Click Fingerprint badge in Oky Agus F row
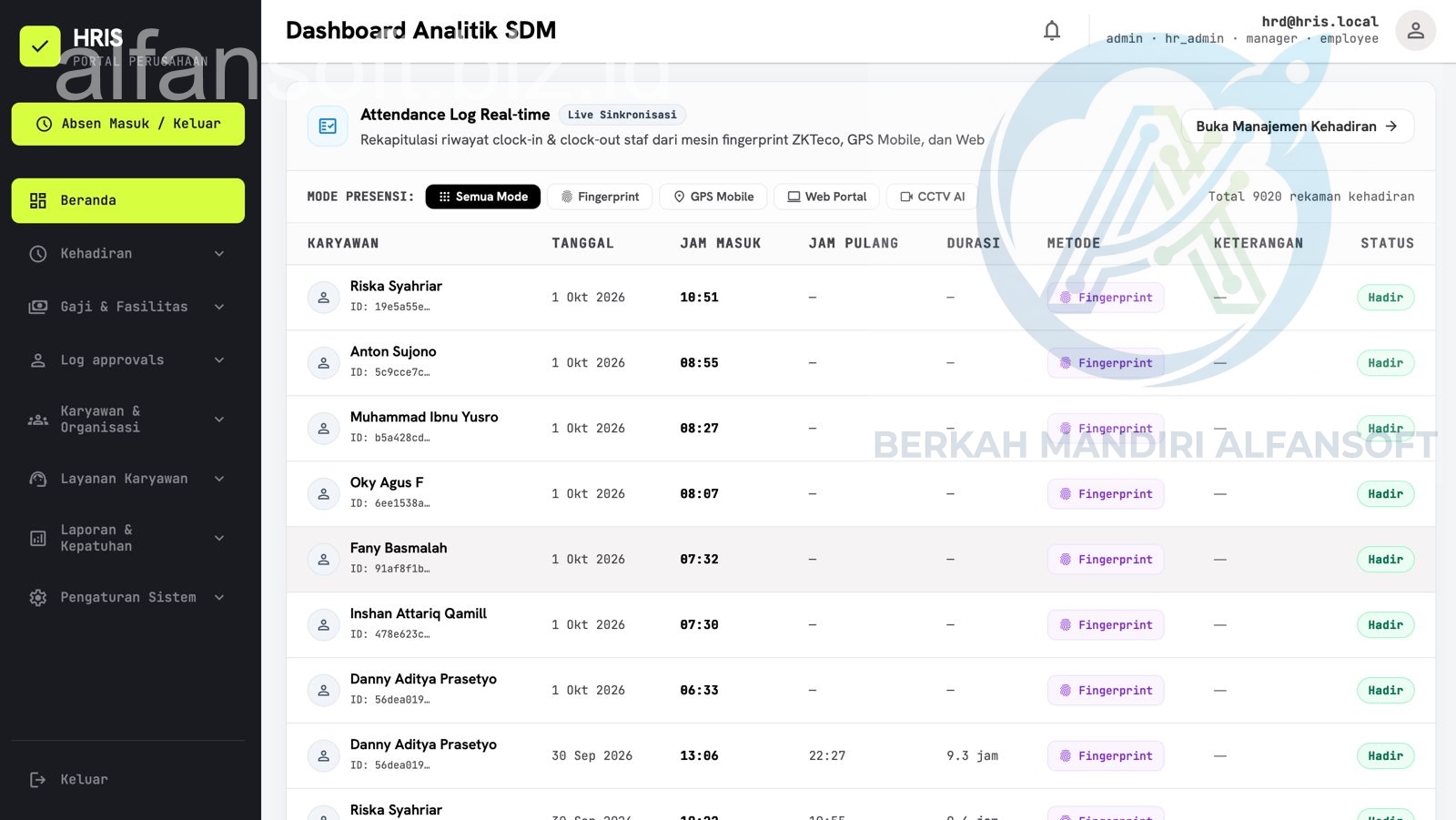 click(1106, 494)
